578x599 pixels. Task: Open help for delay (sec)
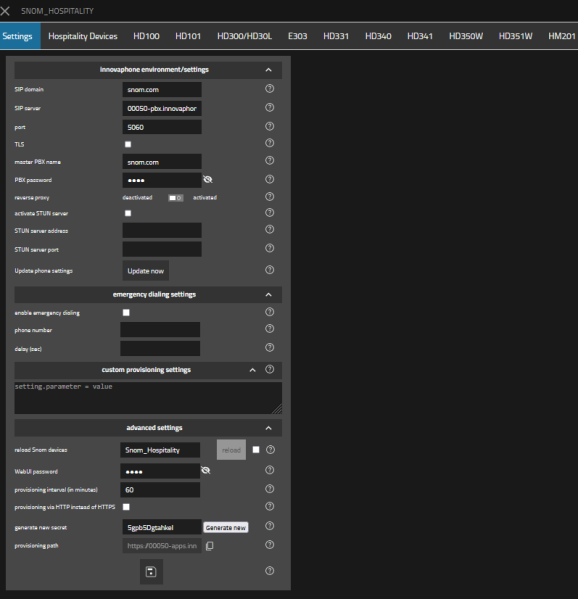(269, 347)
